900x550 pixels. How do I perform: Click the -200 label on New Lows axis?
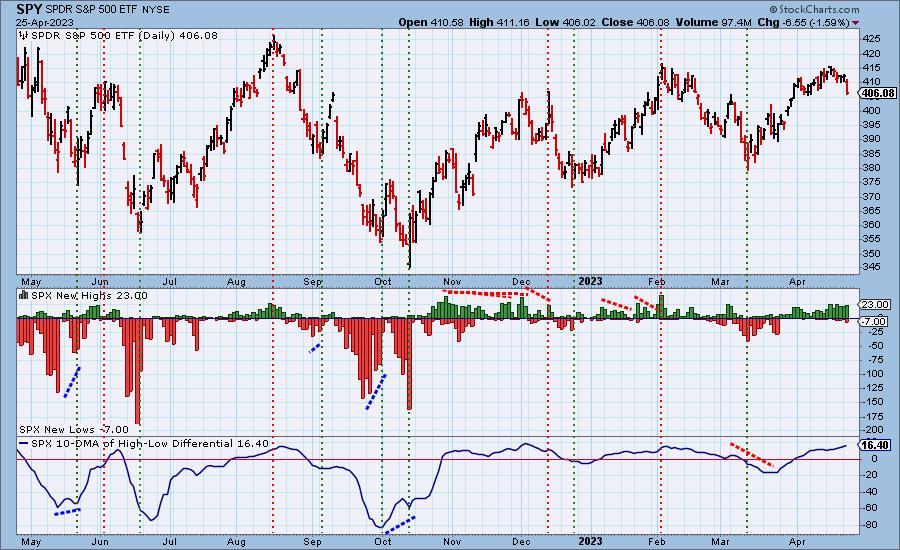click(x=872, y=430)
